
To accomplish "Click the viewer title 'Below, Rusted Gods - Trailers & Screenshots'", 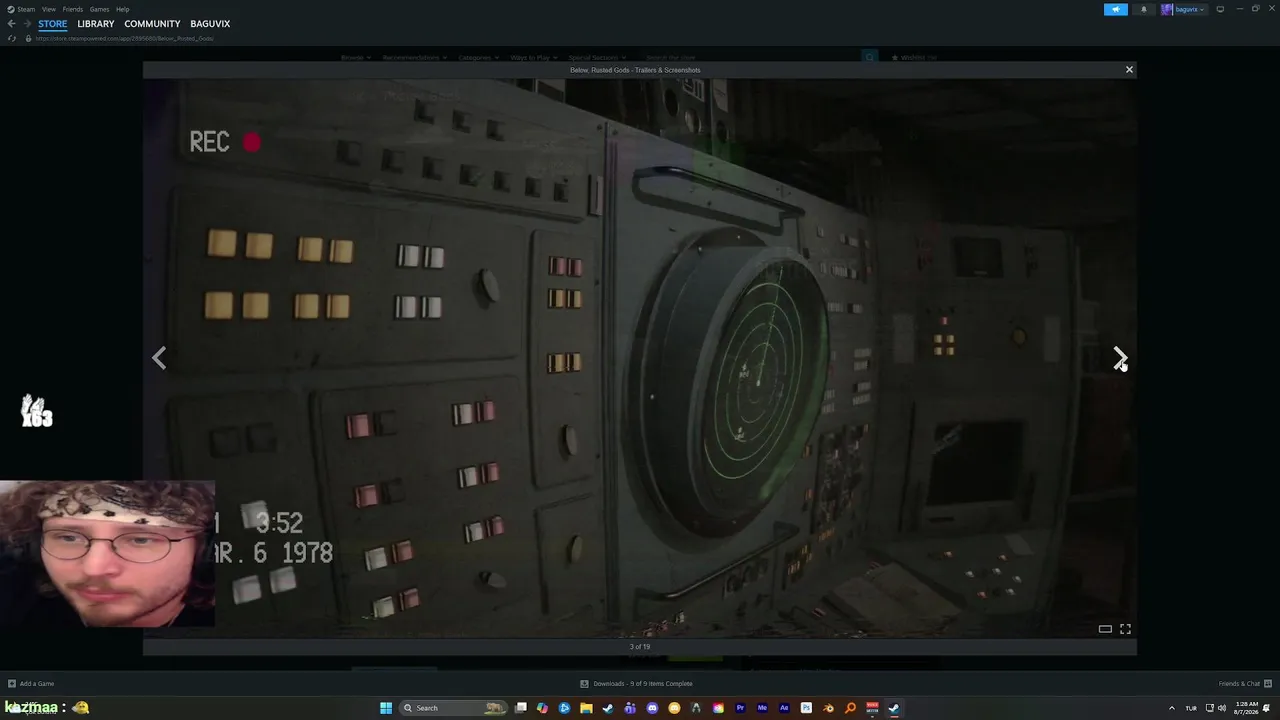I will [x=635, y=70].
